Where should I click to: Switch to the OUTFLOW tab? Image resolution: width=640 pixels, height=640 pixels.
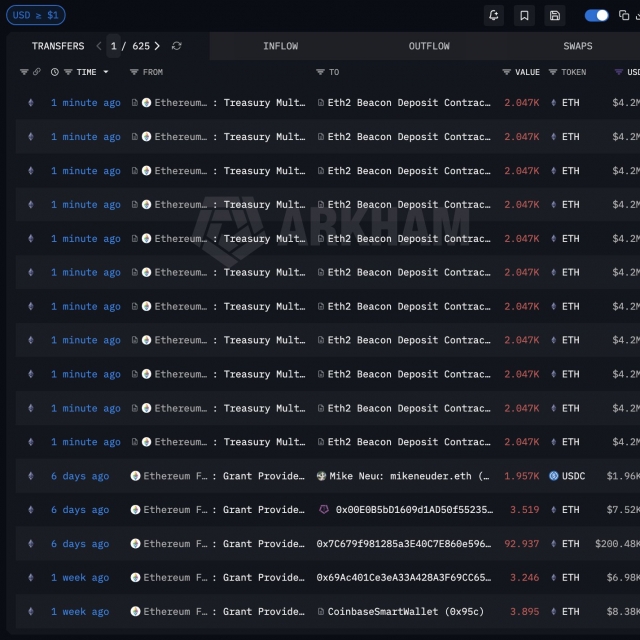[429, 46]
